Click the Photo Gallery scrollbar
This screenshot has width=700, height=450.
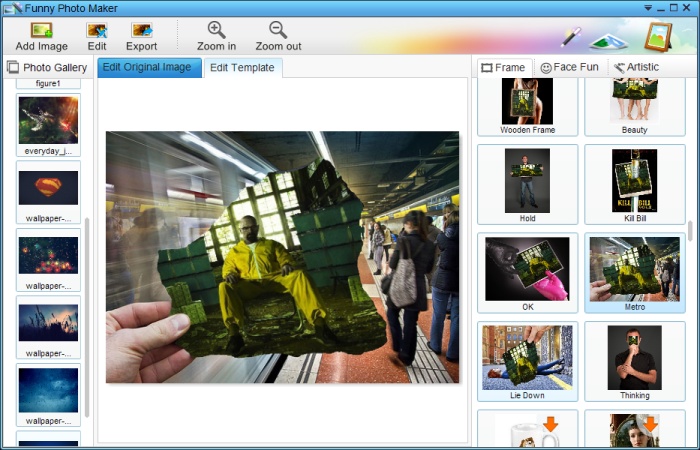(x=87, y=317)
